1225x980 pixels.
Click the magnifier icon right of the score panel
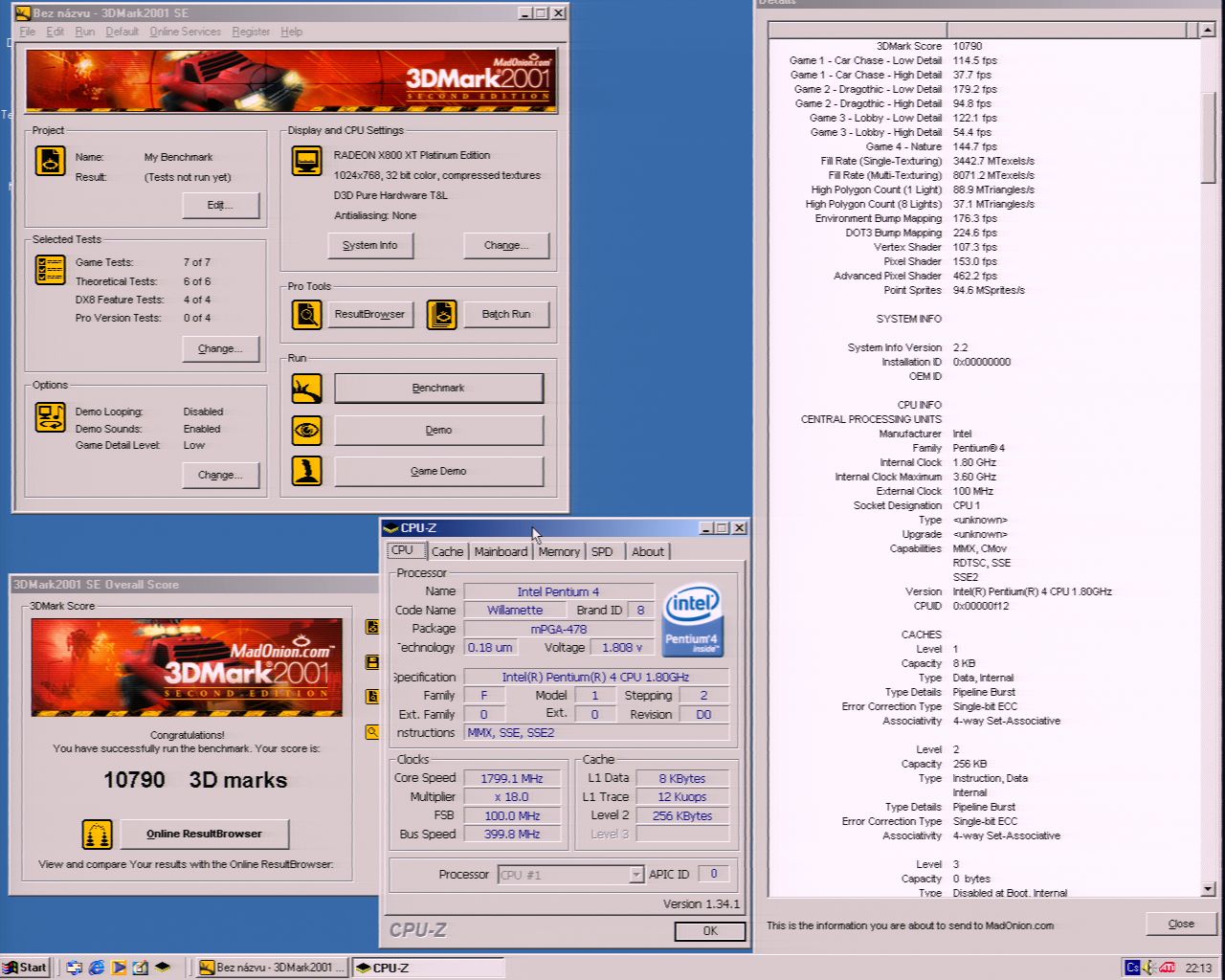click(x=372, y=732)
